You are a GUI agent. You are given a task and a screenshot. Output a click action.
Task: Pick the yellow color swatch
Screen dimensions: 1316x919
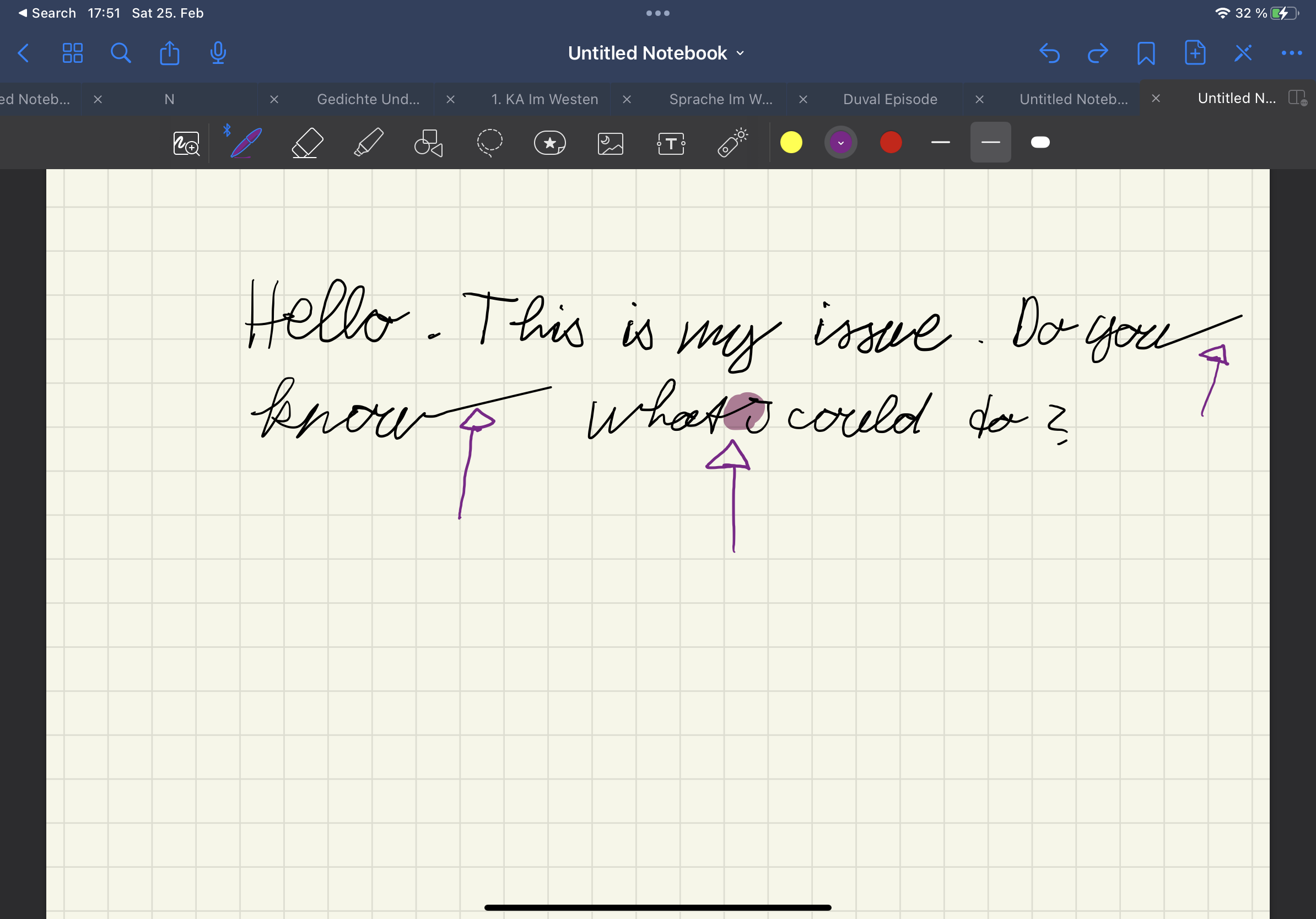[791, 143]
